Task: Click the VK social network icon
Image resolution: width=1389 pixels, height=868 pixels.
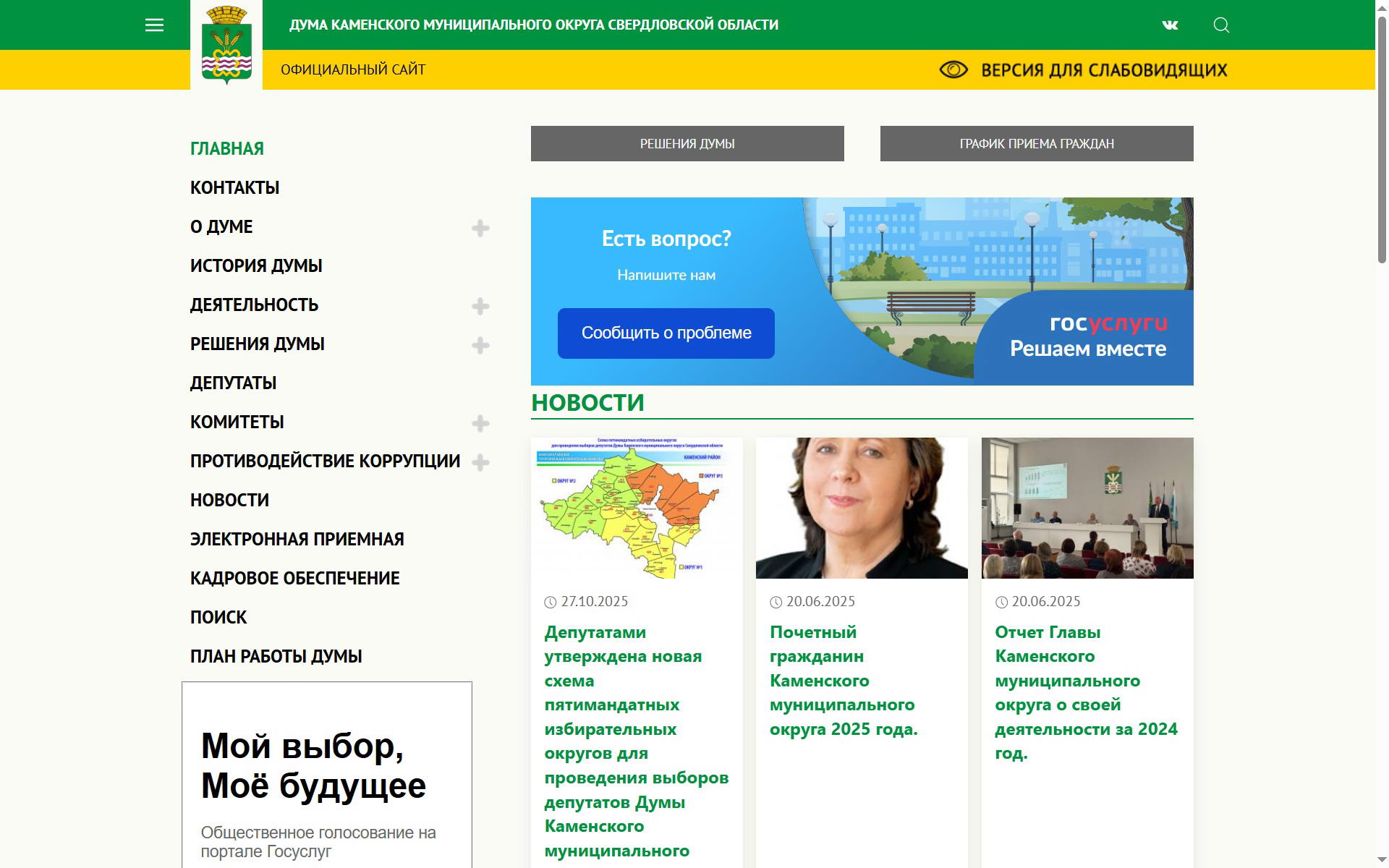Action: [1170, 25]
